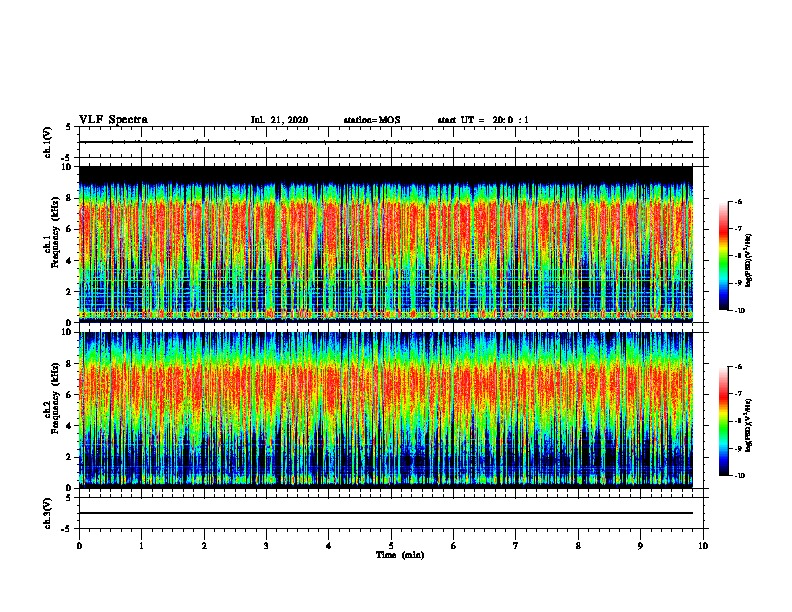Click the "-10" label on ch.2 color bar
This screenshot has width=792, height=612.
[739, 475]
